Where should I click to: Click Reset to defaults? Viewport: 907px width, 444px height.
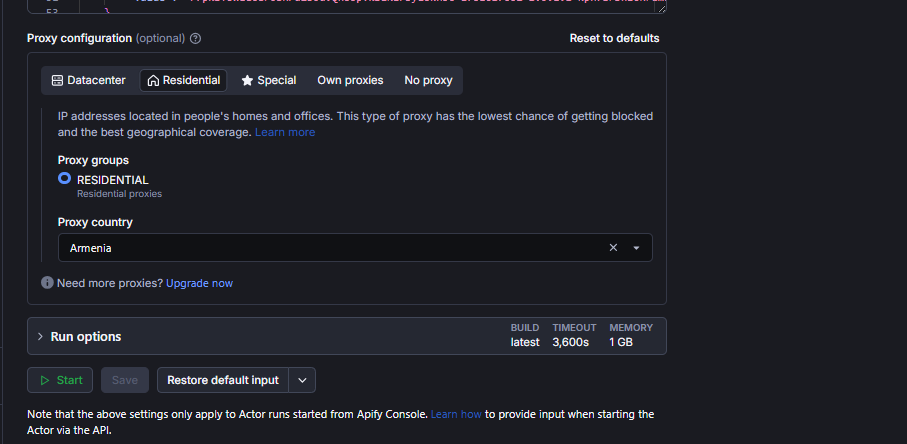(614, 38)
